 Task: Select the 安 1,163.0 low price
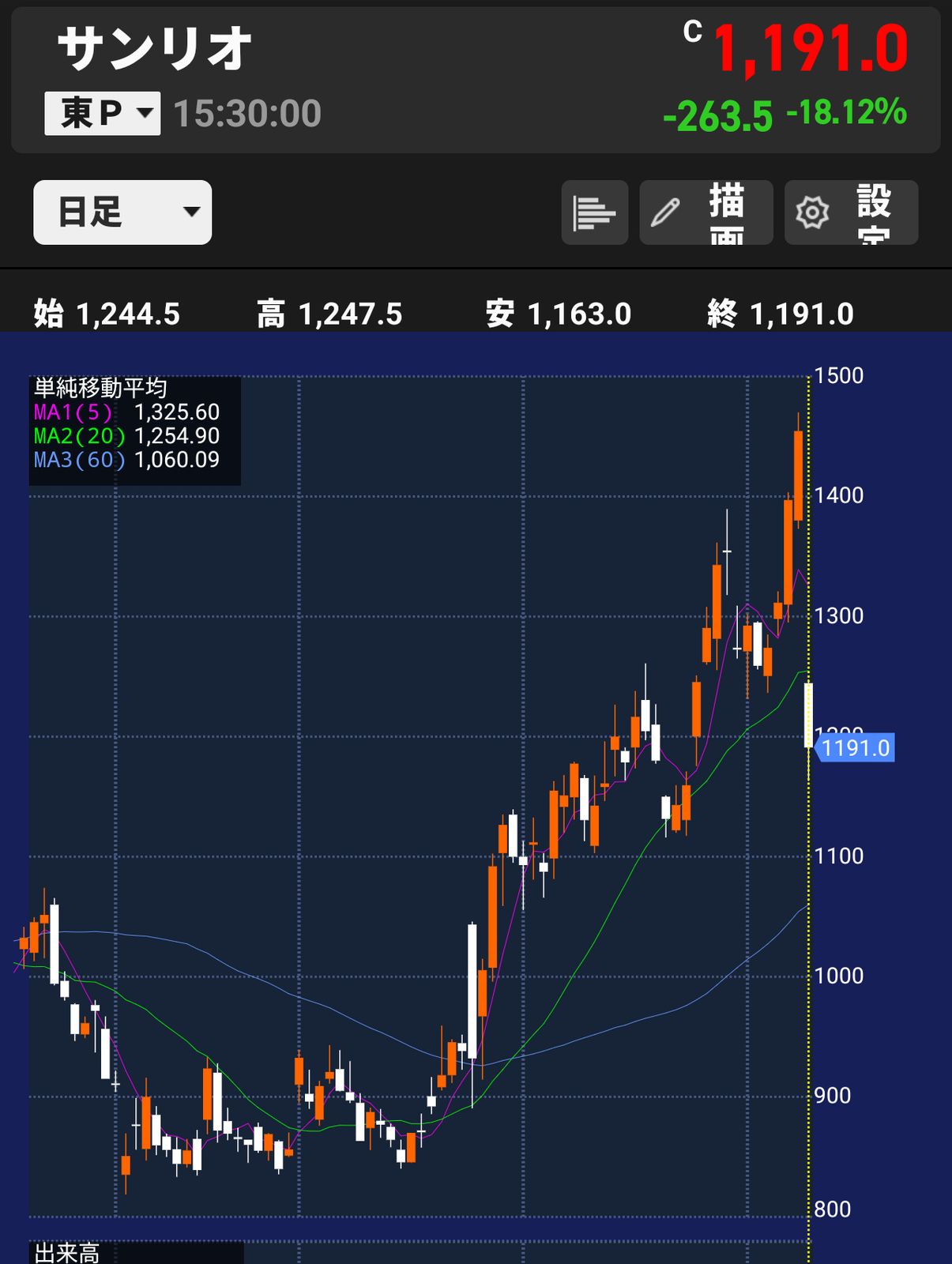[559, 314]
